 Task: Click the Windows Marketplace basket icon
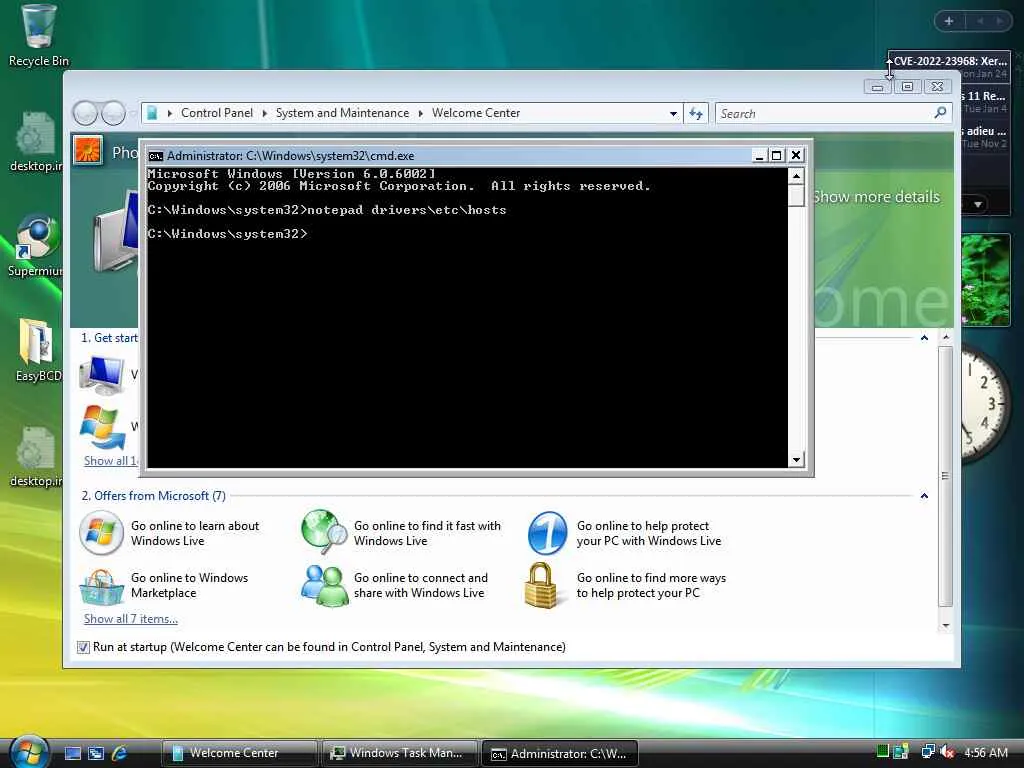click(101, 586)
